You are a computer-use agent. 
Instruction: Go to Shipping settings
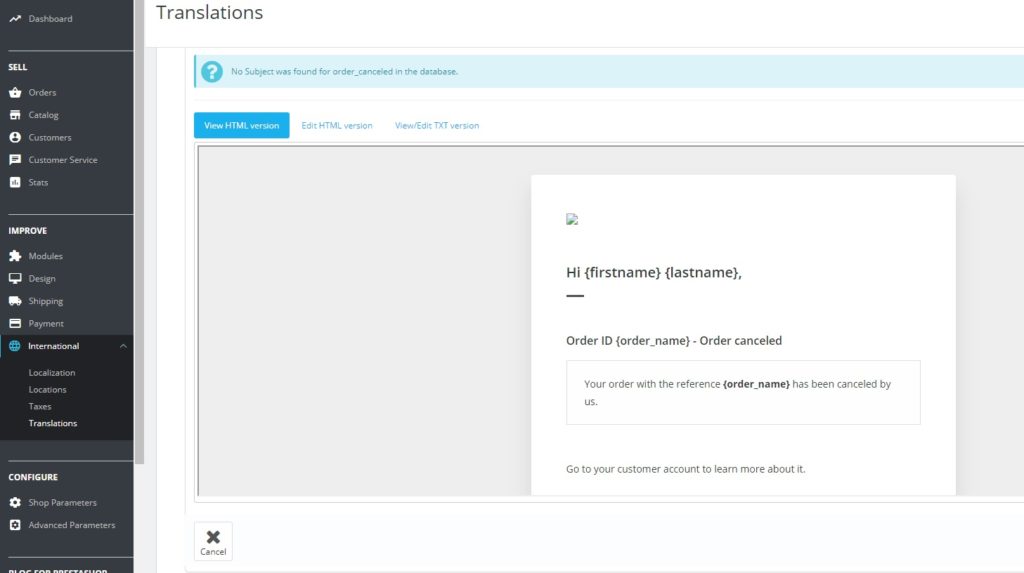pyautogui.click(x=46, y=301)
